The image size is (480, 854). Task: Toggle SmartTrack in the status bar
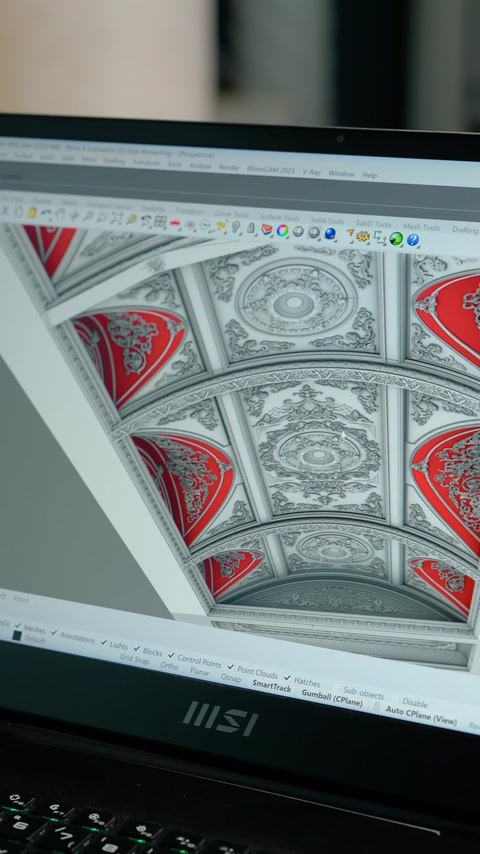[271, 687]
